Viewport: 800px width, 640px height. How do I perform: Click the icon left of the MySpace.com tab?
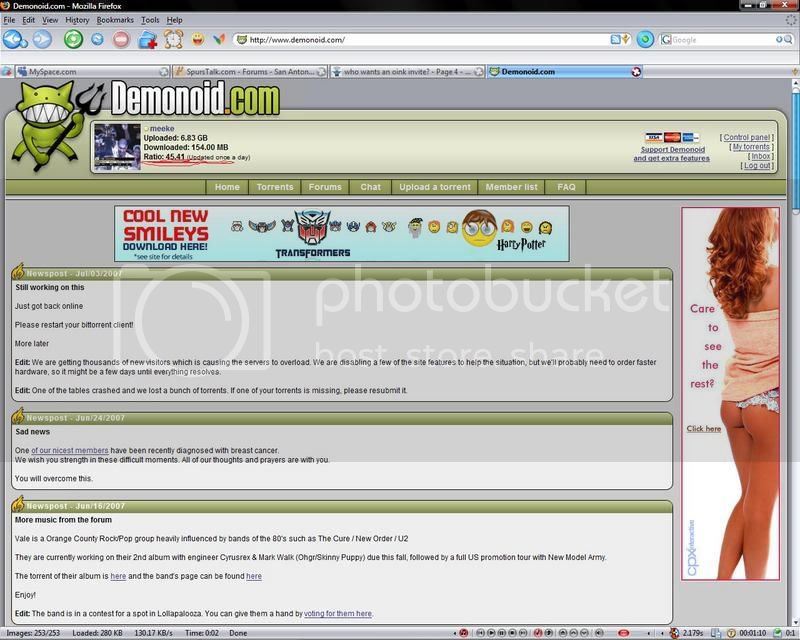(6, 71)
